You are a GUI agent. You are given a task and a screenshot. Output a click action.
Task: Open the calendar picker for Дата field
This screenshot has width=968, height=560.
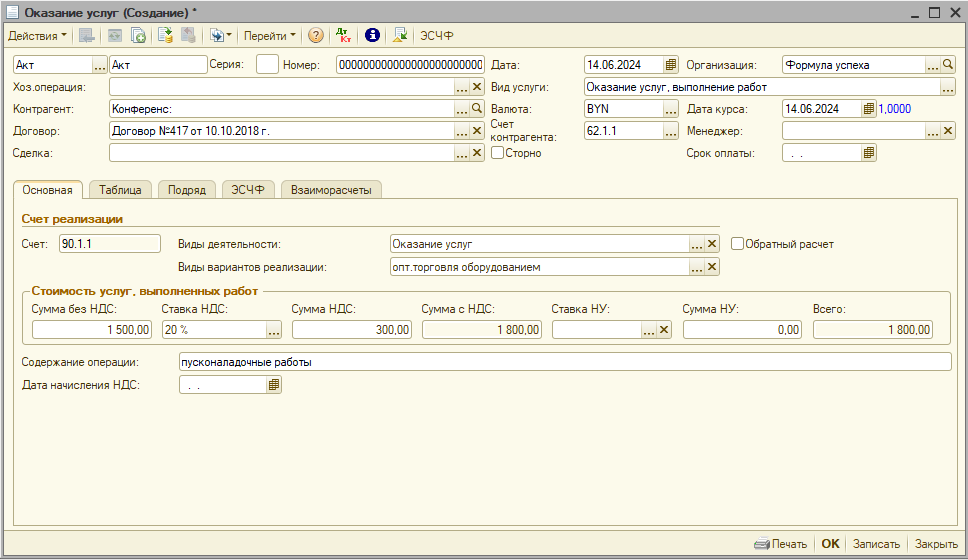(671, 65)
